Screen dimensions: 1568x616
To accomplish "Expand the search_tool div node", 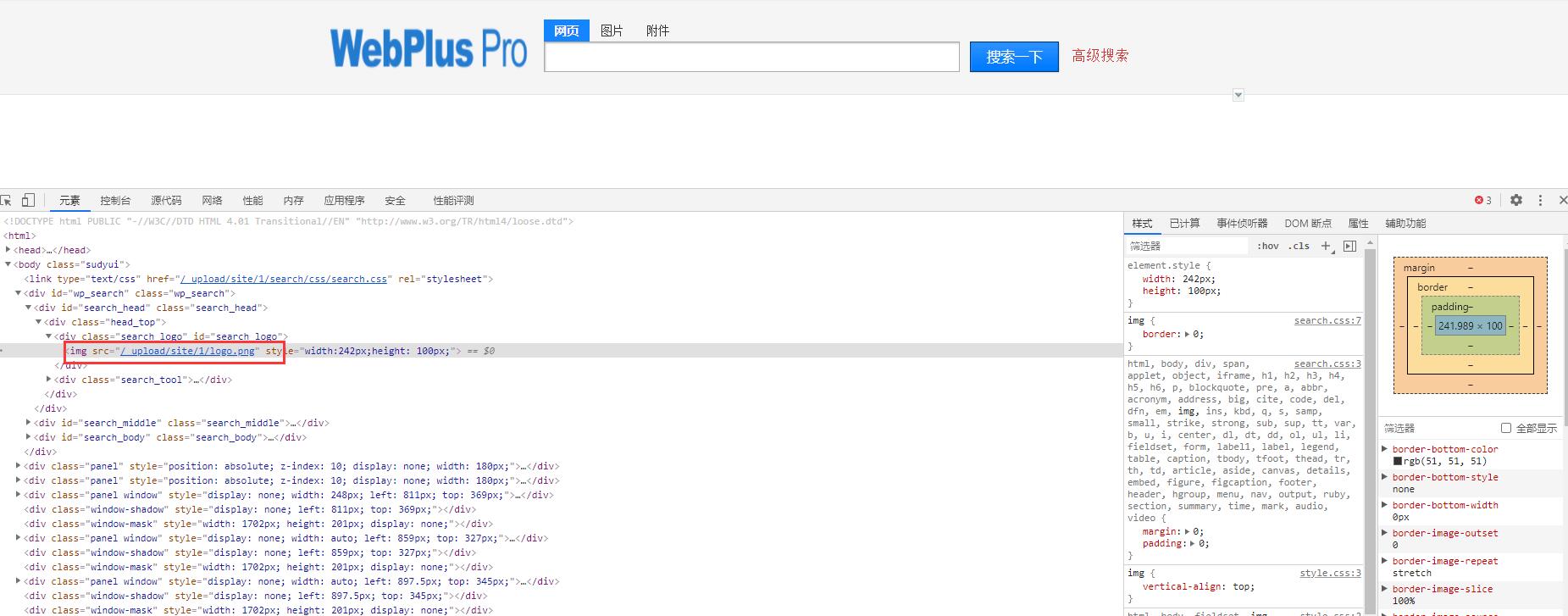I will click(x=49, y=380).
